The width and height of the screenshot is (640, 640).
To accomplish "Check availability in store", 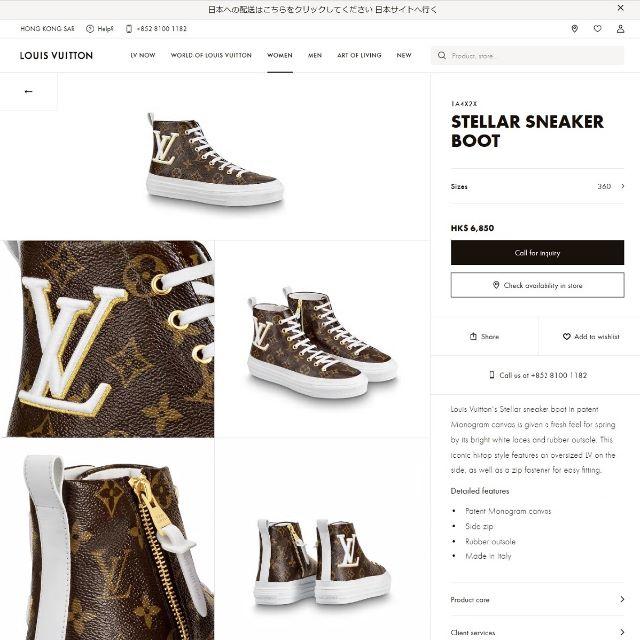I will (537, 285).
